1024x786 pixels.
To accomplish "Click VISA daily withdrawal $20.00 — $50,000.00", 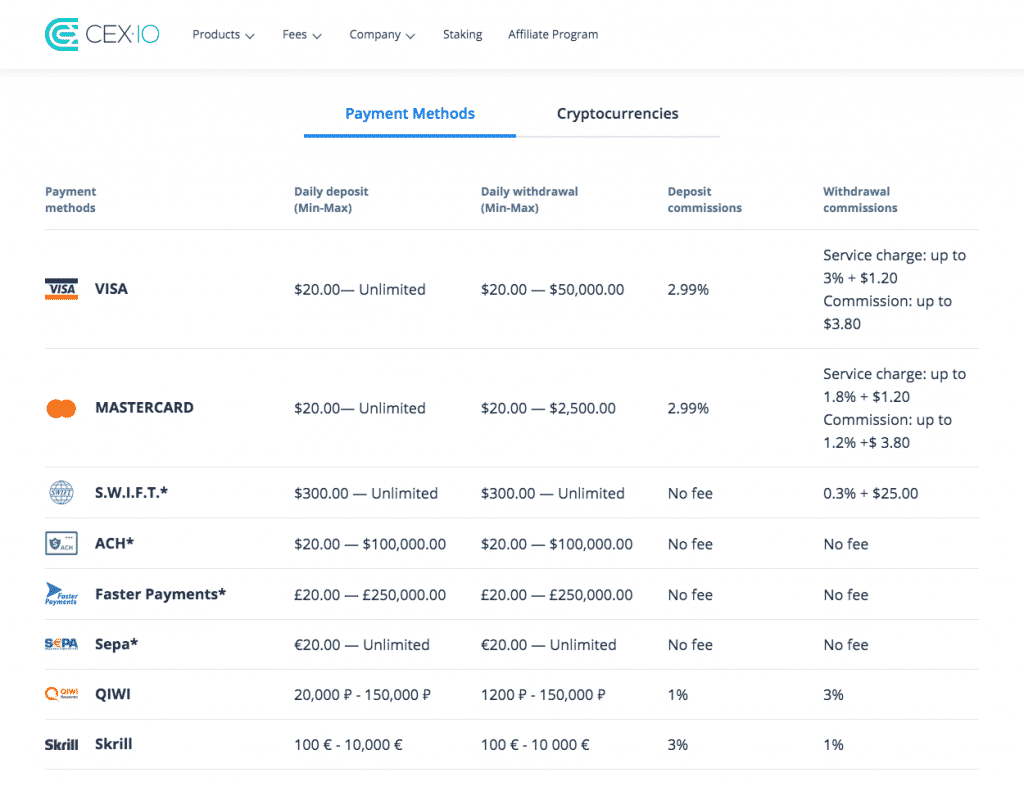I will click(x=552, y=290).
